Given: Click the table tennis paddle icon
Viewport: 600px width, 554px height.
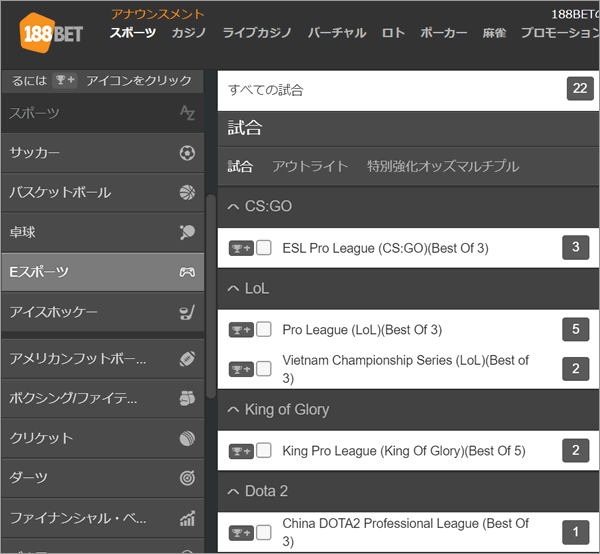Looking at the screenshot, I should 187,232.
